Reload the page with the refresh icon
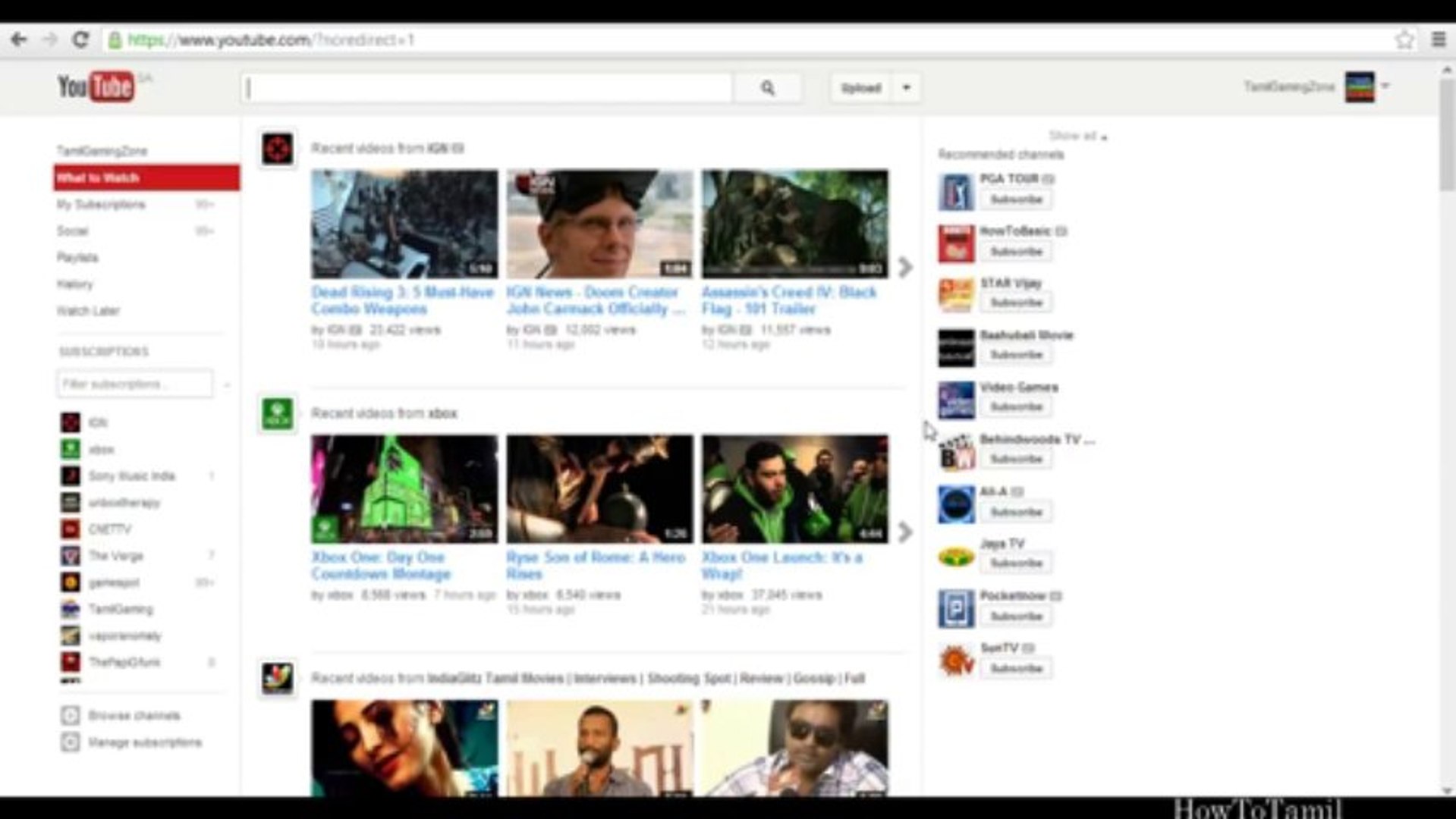 [80, 39]
